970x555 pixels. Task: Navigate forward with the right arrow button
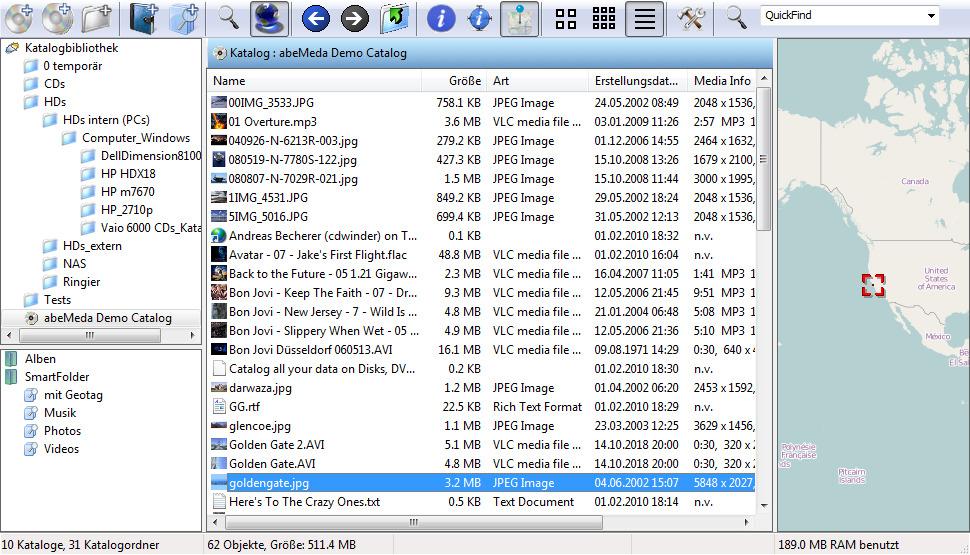[x=354, y=17]
